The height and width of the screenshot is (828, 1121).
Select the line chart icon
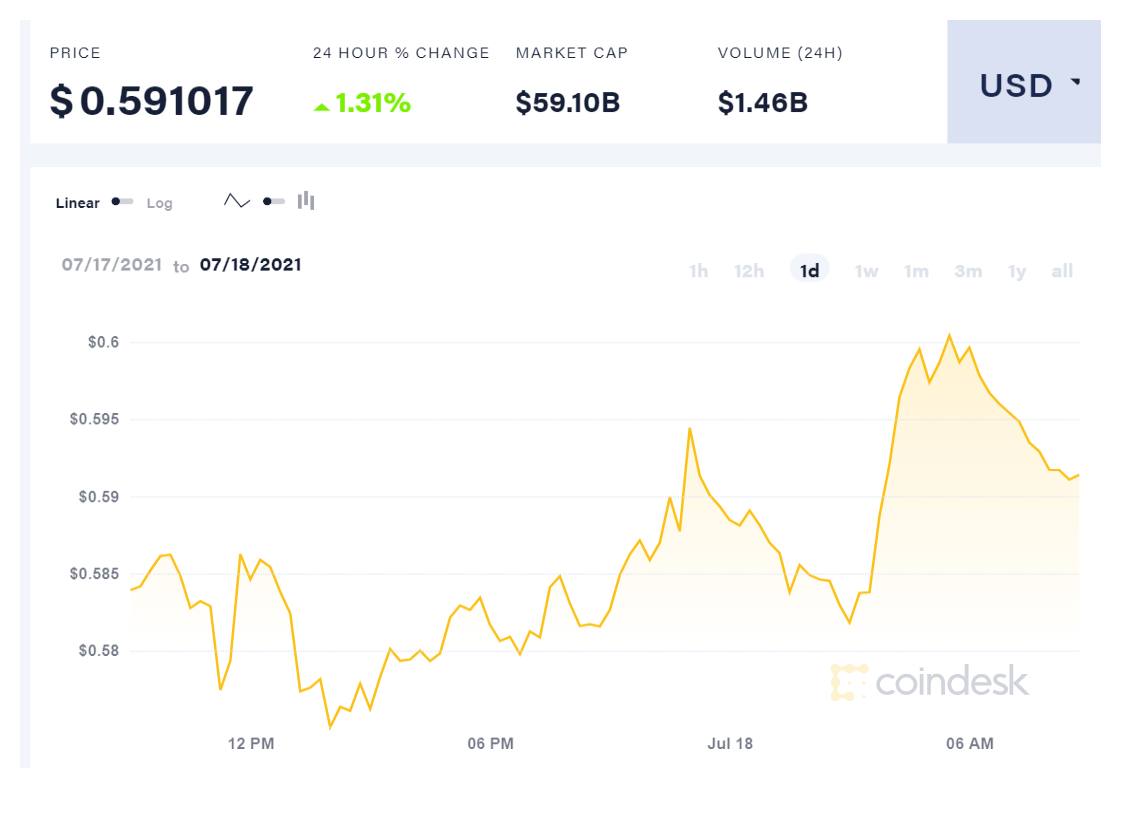237,201
